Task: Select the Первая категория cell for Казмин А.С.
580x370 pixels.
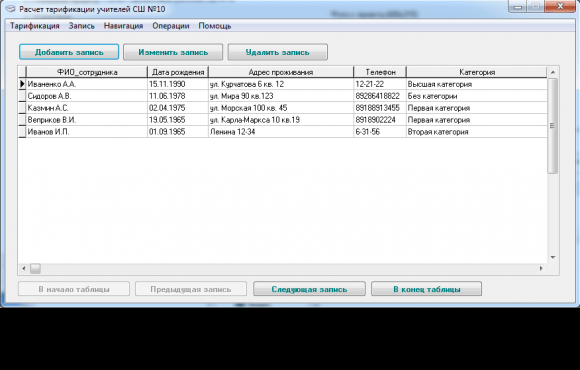Action: (476, 108)
